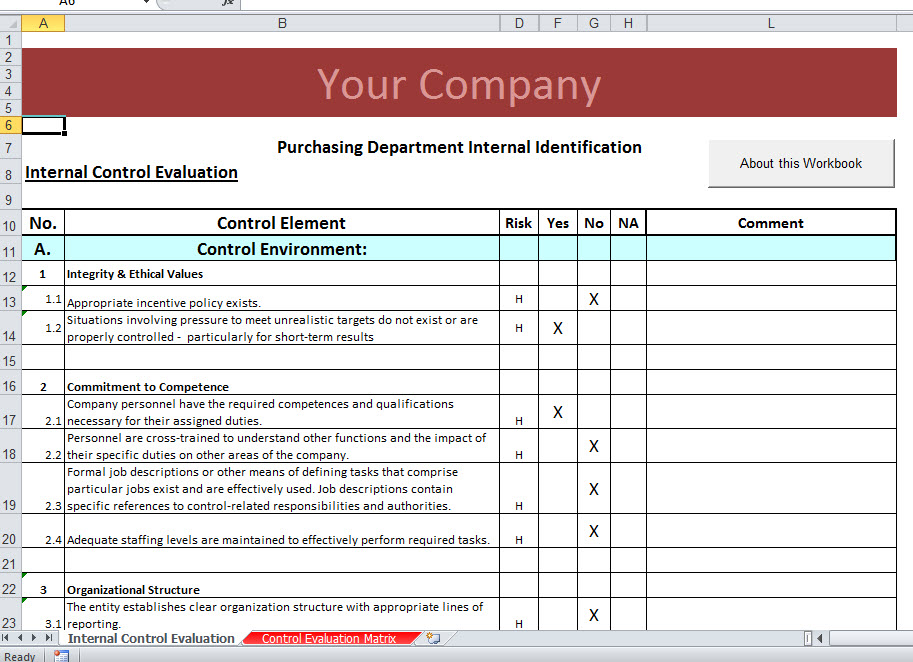913x662 pixels.
Task: Click the X in No column for item 3.1
Action: point(594,615)
